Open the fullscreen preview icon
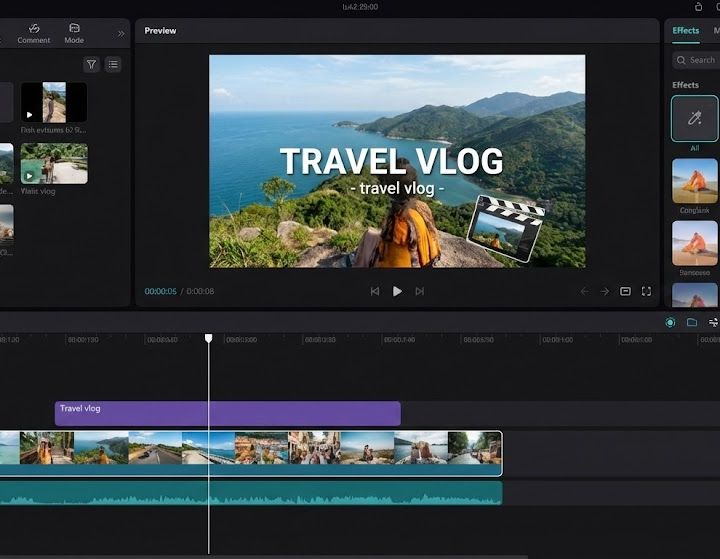The width and height of the screenshot is (720, 559). [x=646, y=291]
